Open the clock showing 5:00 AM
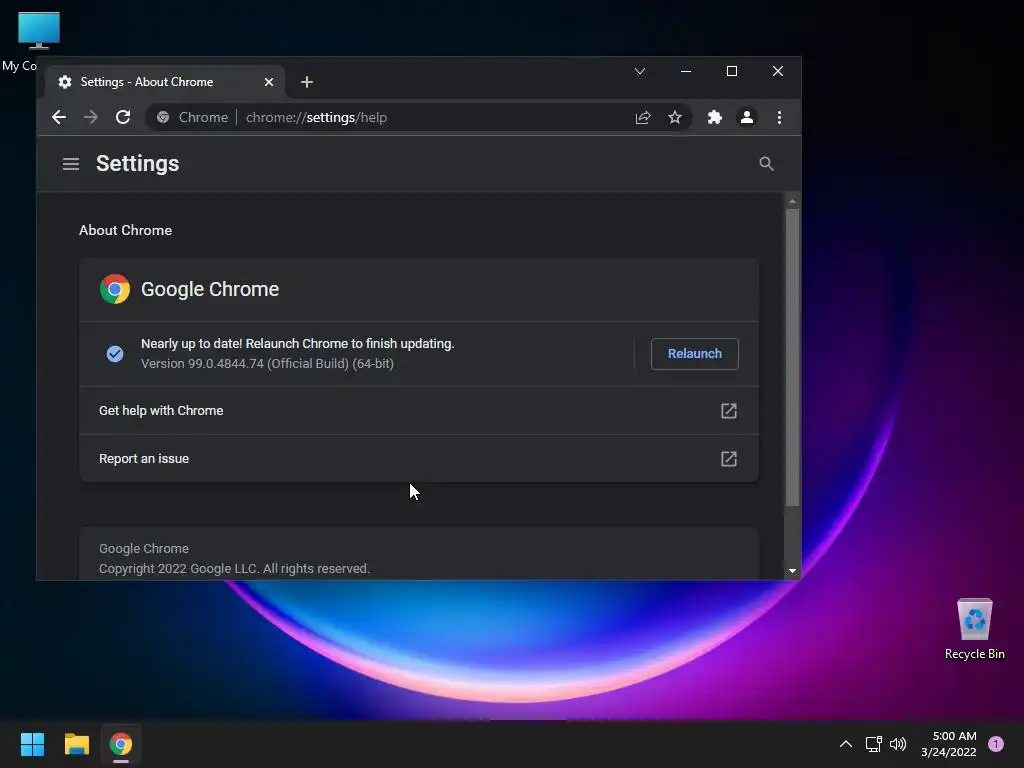Screen dimensions: 1024x768 949,744
